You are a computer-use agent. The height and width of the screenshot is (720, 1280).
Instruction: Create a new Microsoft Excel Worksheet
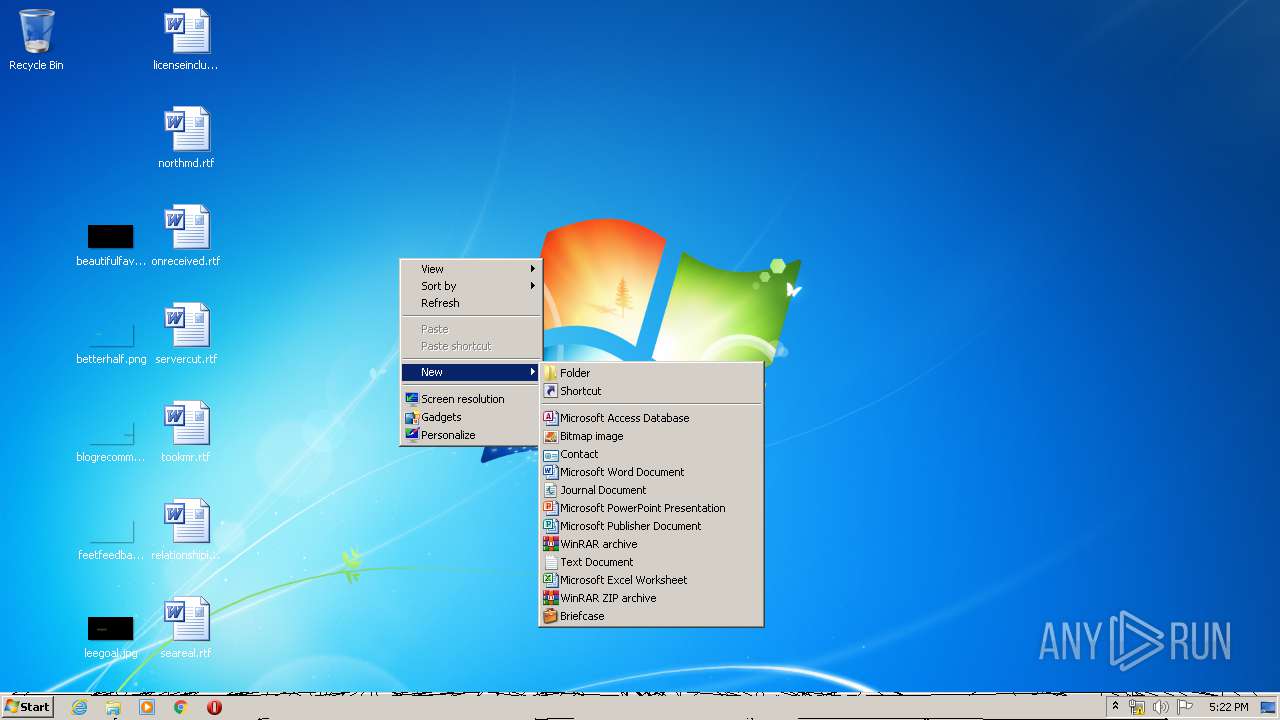point(651,580)
